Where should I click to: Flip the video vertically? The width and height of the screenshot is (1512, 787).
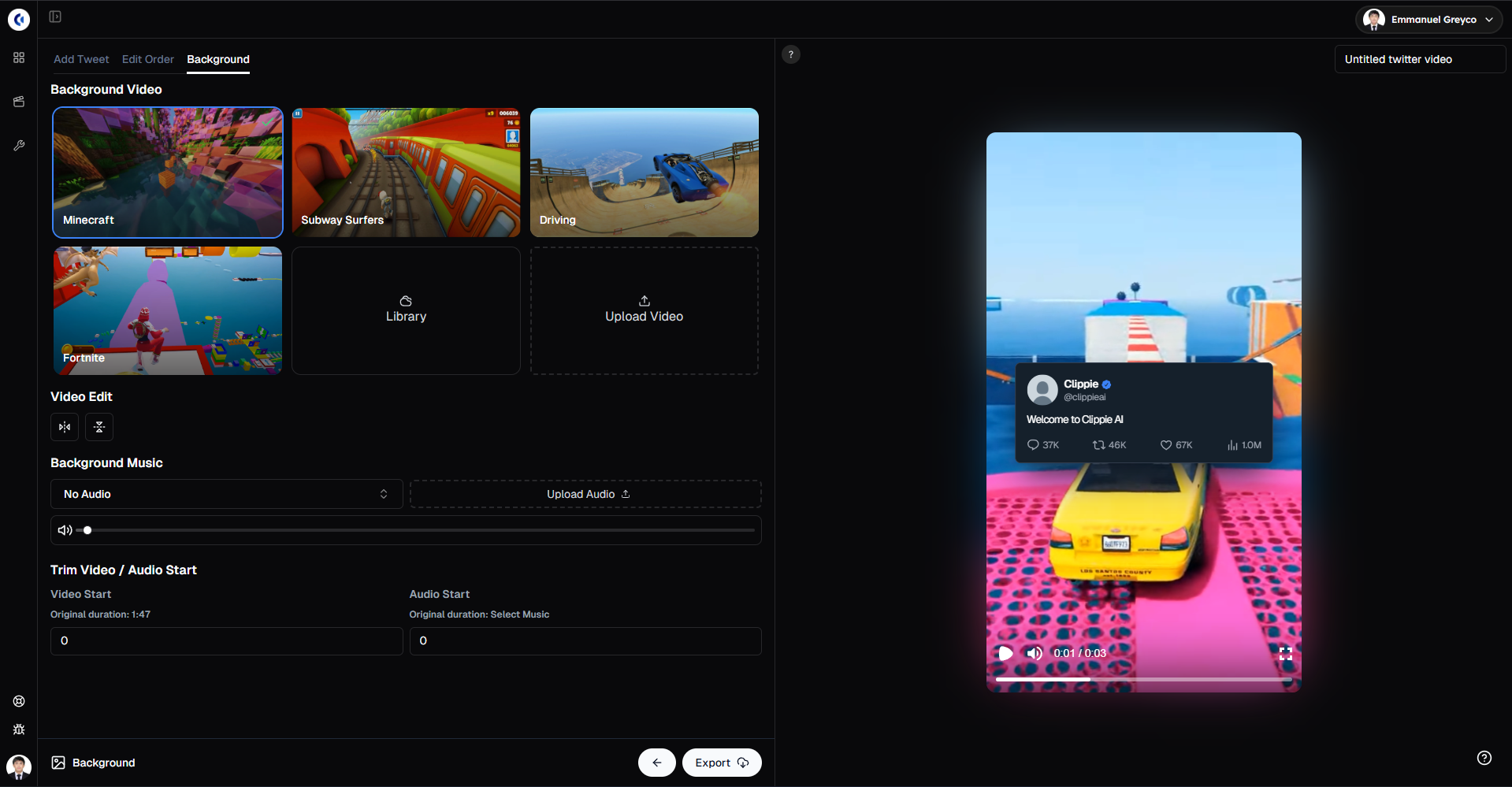99,427
